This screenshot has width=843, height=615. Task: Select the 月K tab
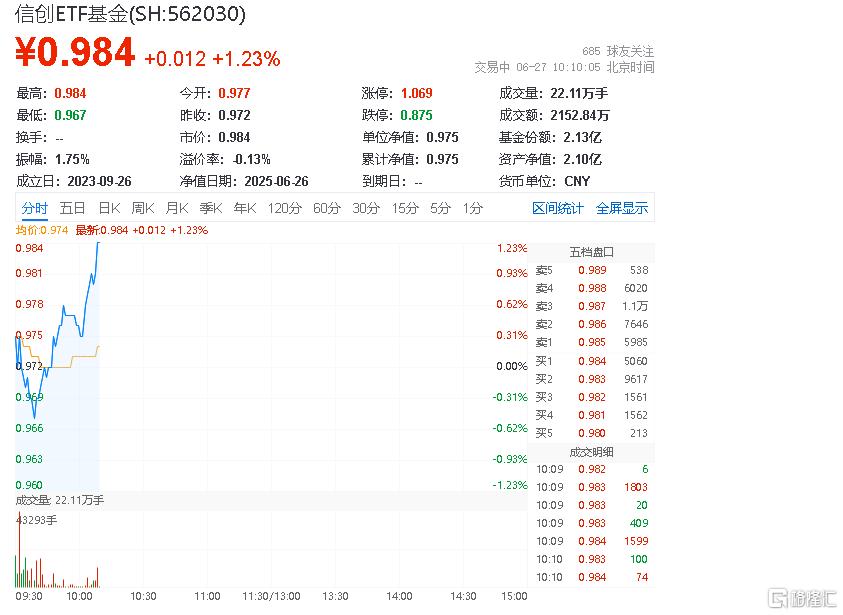click(177, 208)
